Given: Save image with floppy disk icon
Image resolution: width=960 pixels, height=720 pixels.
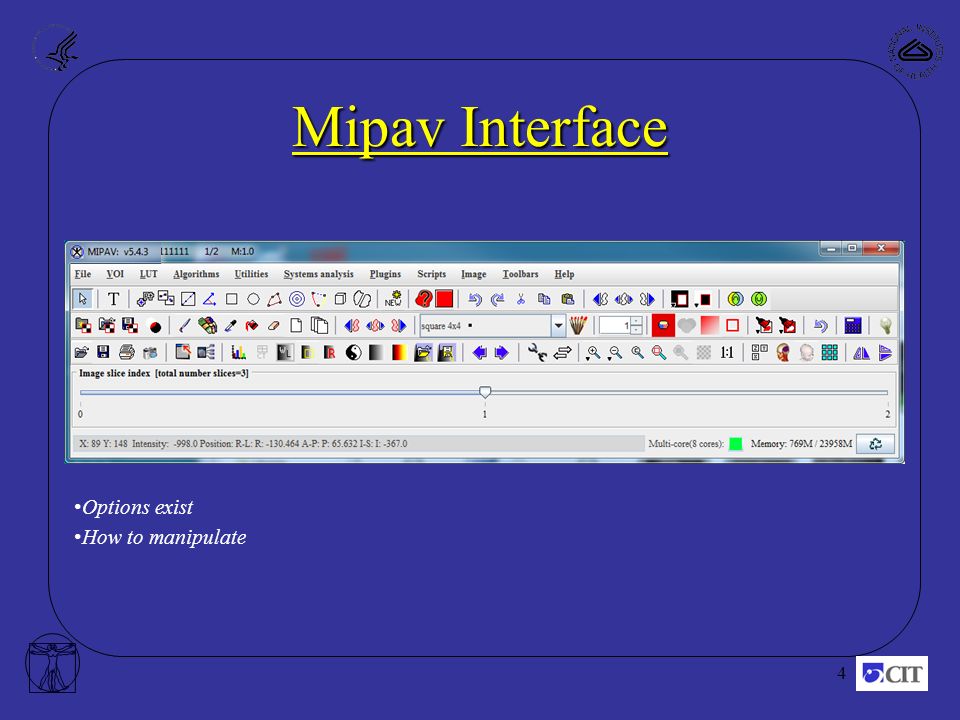Looking at the screenshot, I should [103, 352].
